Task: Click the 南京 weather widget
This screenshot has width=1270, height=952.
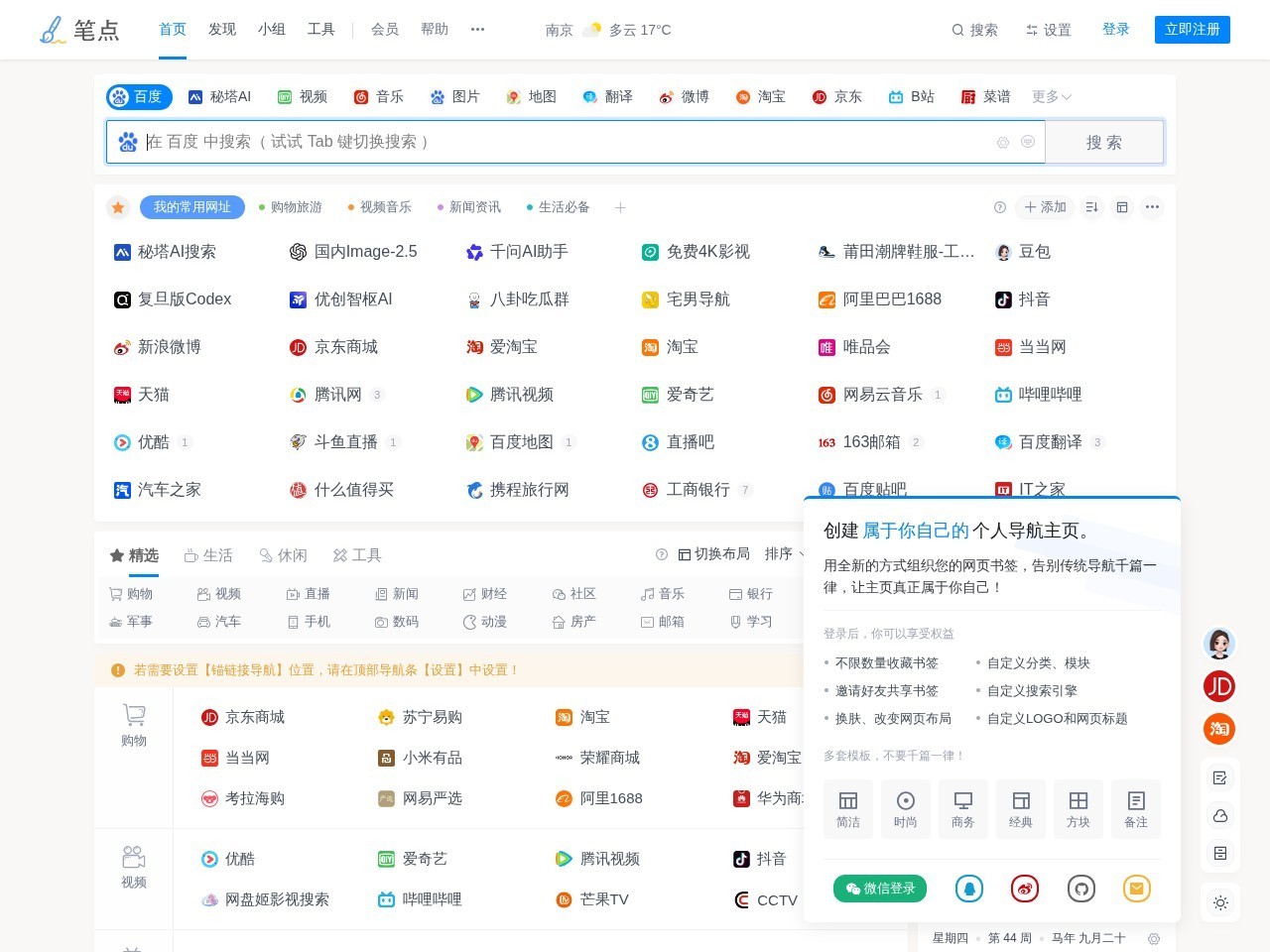Action: tap(608, 30)
